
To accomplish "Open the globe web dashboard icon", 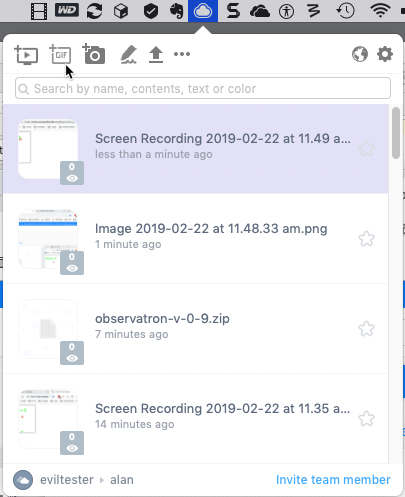I will (x=360, y=54).
